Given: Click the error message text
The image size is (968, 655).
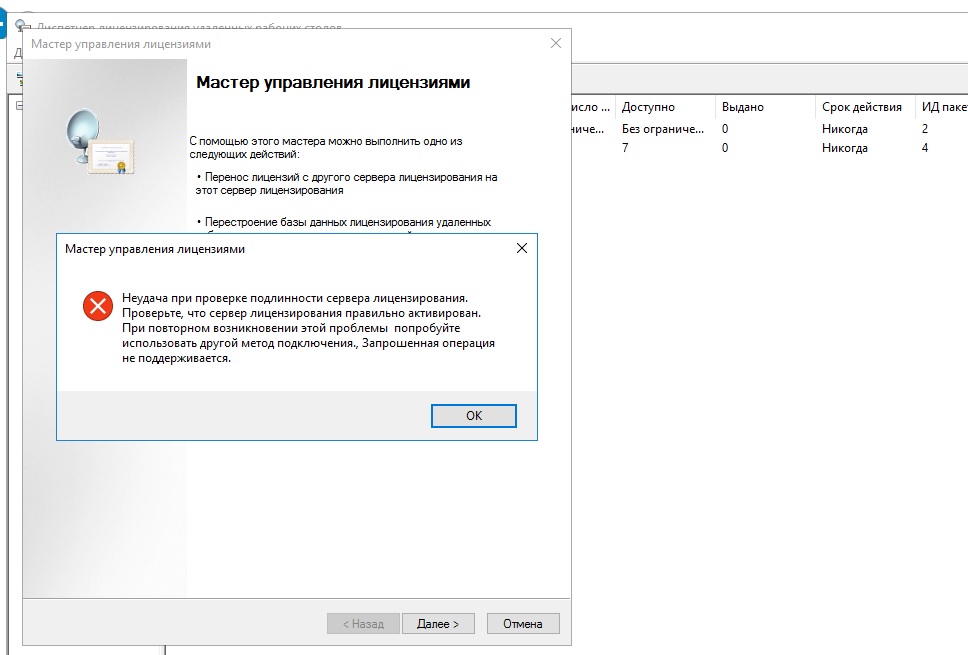Looking at the screenshot, I should point(308,328).
